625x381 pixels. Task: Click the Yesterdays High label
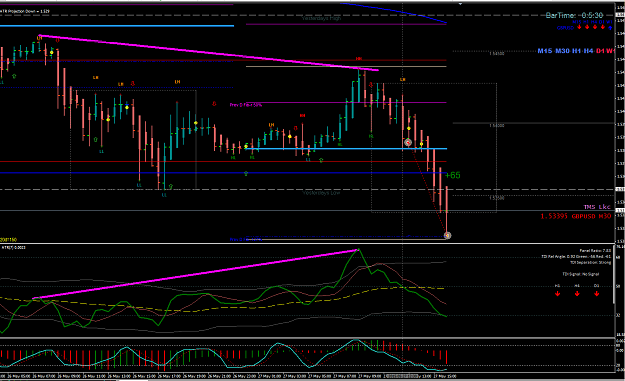tap(321, 18)
